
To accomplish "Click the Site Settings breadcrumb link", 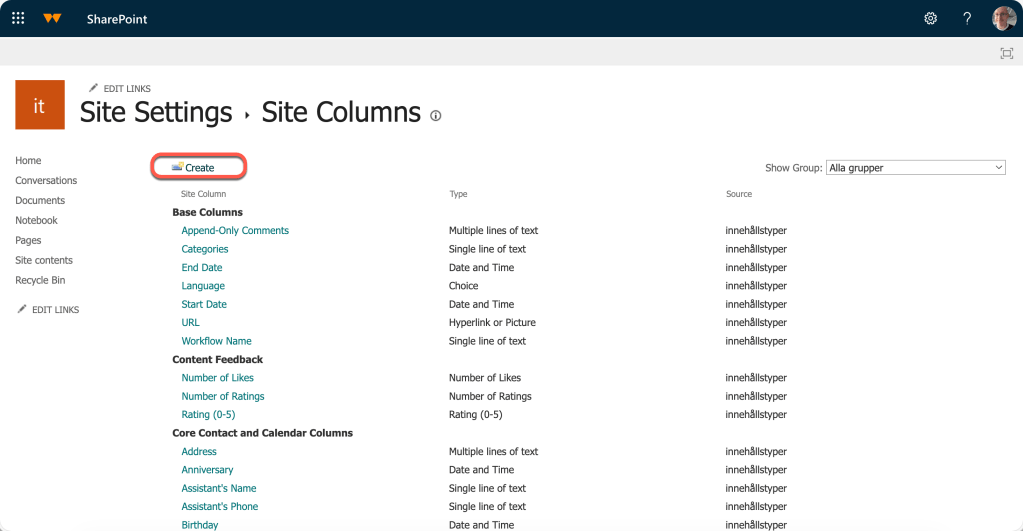I will pos(156,112).
